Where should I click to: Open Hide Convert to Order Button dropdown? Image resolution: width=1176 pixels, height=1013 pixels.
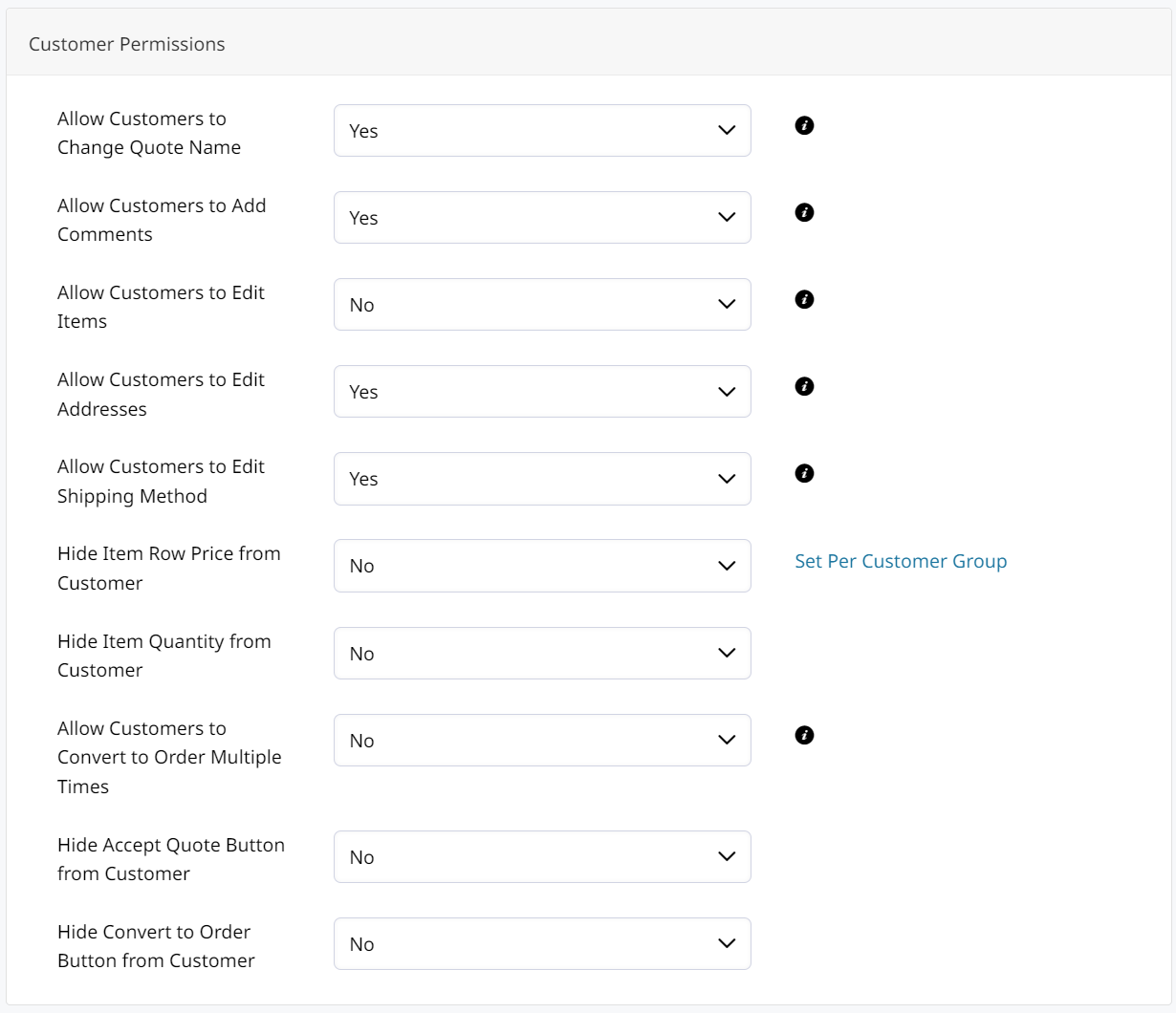coord(542,944)
